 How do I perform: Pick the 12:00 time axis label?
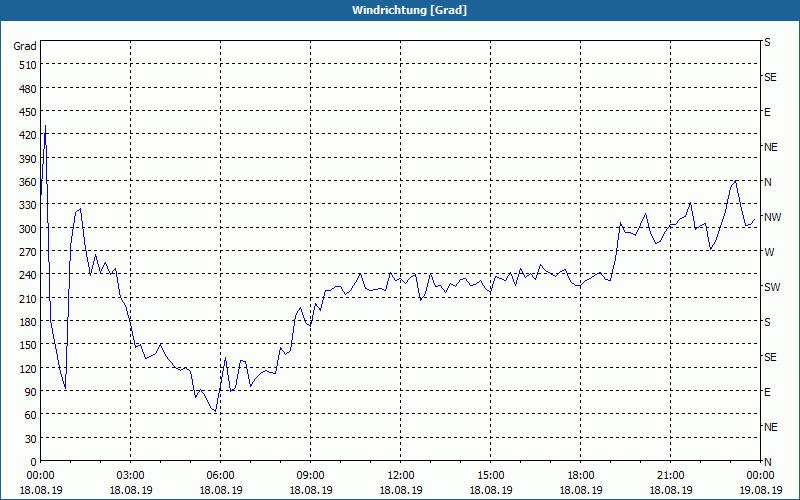401,476
